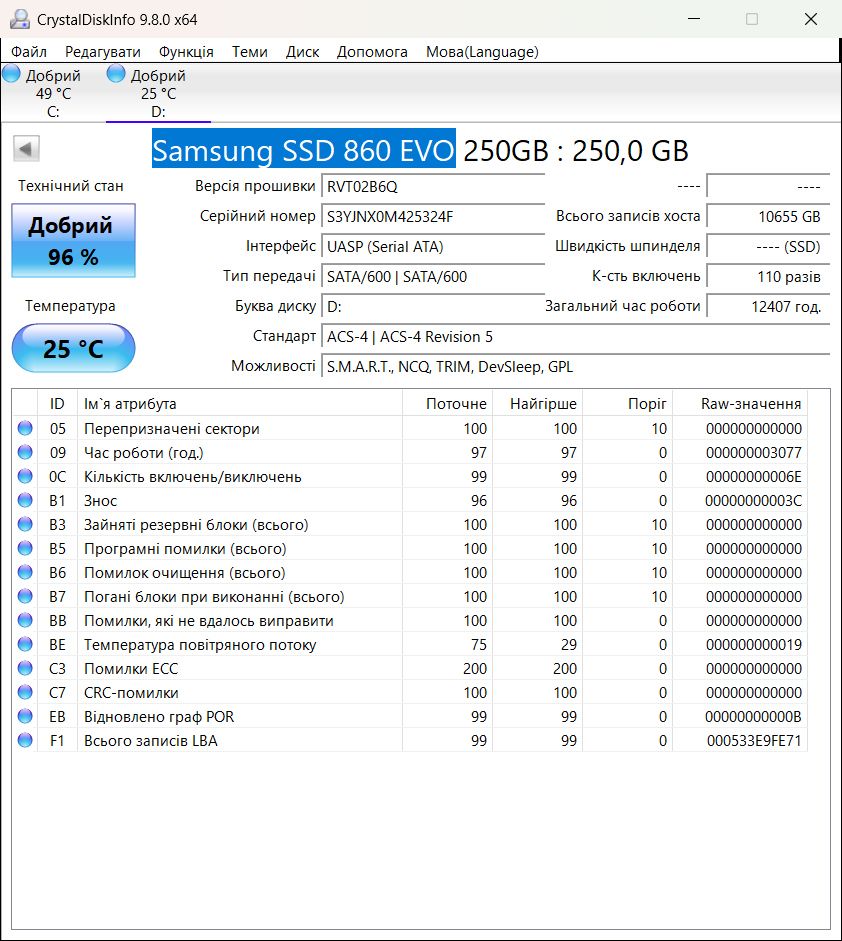Close the CrystalDiskInfo window

(811, 19)
